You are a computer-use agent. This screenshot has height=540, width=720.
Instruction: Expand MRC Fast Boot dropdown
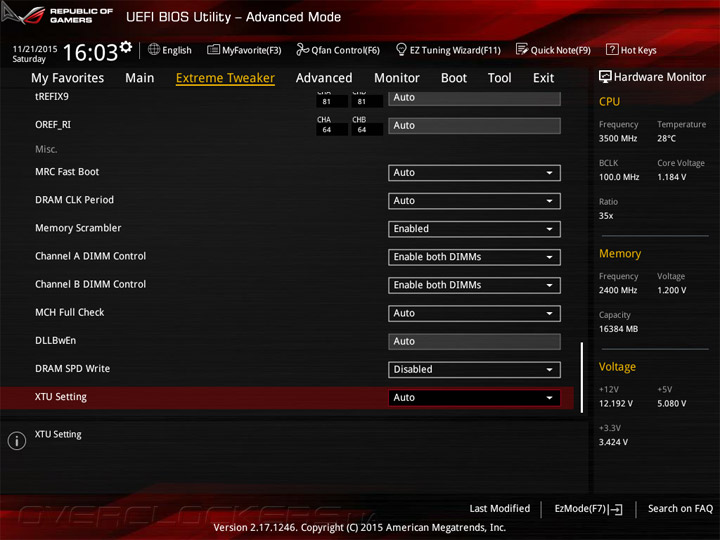pyautogui.click(x=474, y=173)
